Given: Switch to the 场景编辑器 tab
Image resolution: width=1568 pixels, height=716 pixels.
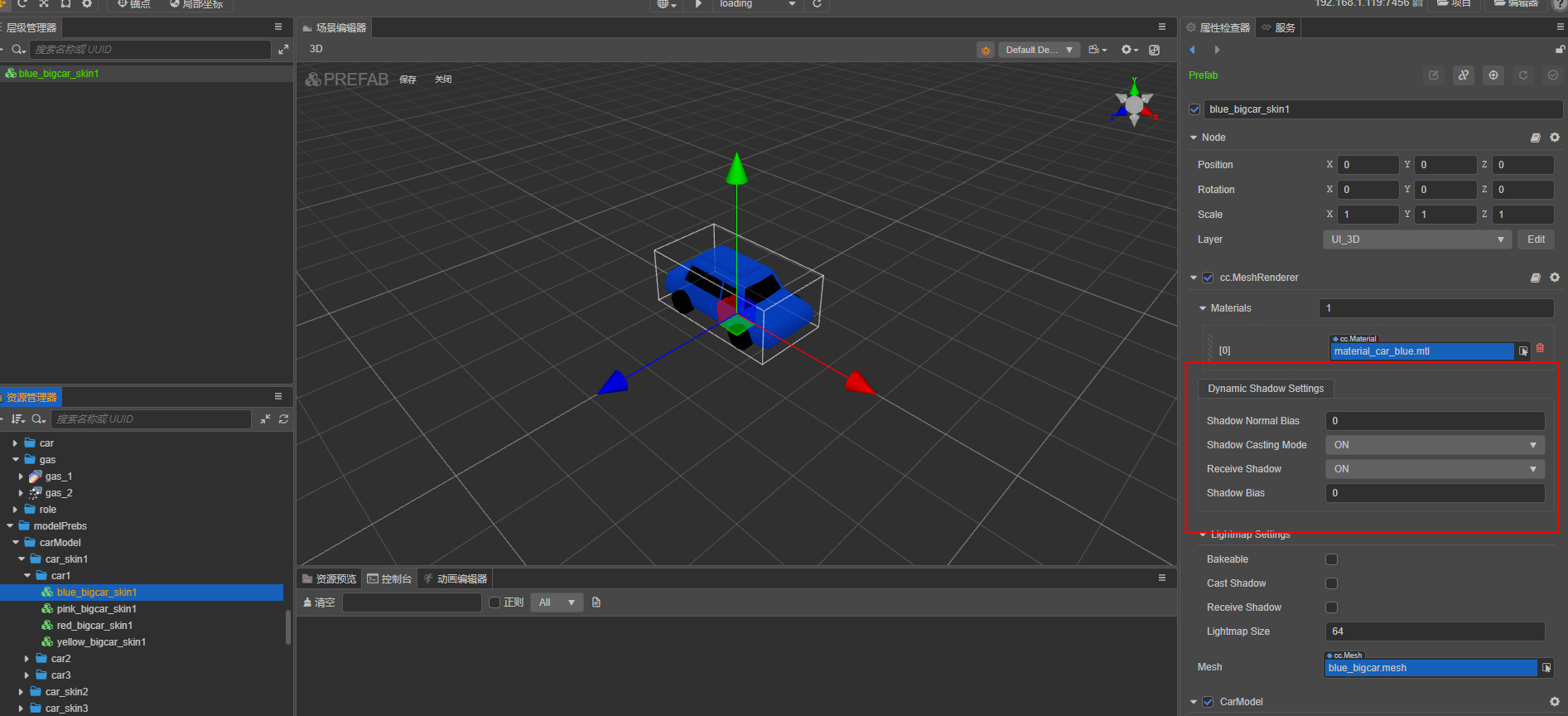Looking at the screenshot, I should (x=335, y=27).
